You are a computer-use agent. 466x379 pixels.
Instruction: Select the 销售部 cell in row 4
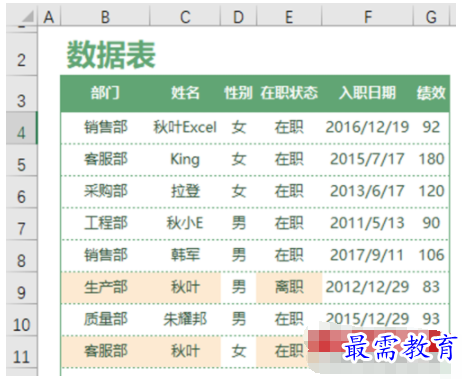105,128
